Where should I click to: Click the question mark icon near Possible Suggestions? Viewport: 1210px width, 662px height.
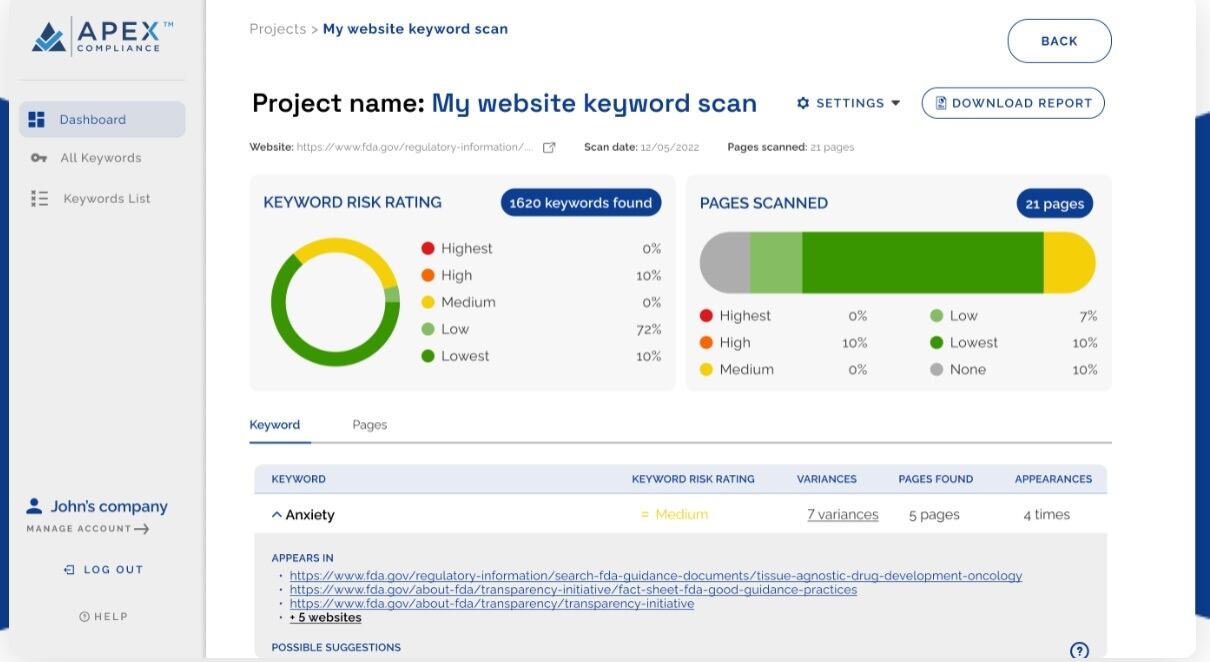(1079, 650)
